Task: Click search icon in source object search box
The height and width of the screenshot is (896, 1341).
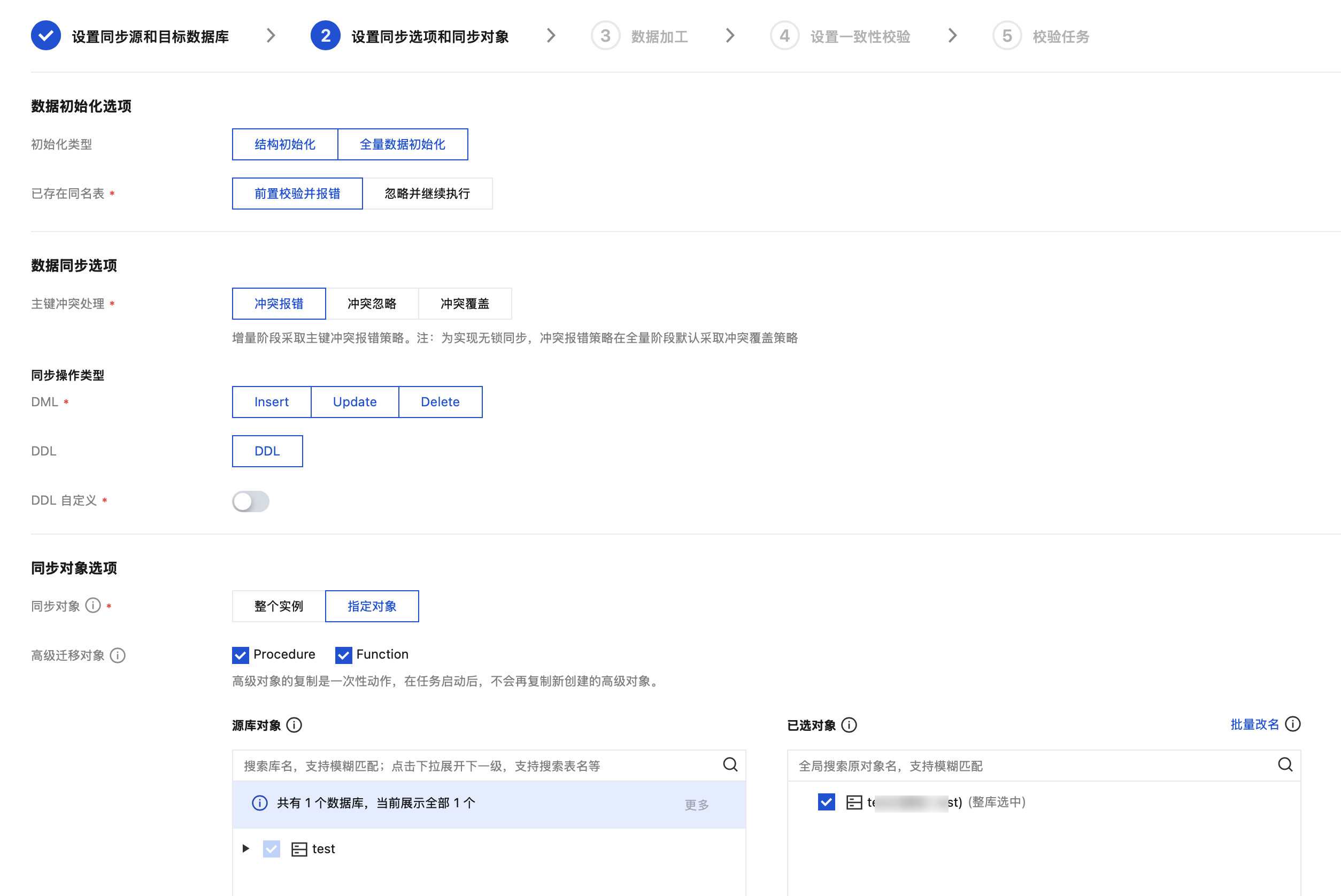Action: pyautogui.click(x=730, y=764)
